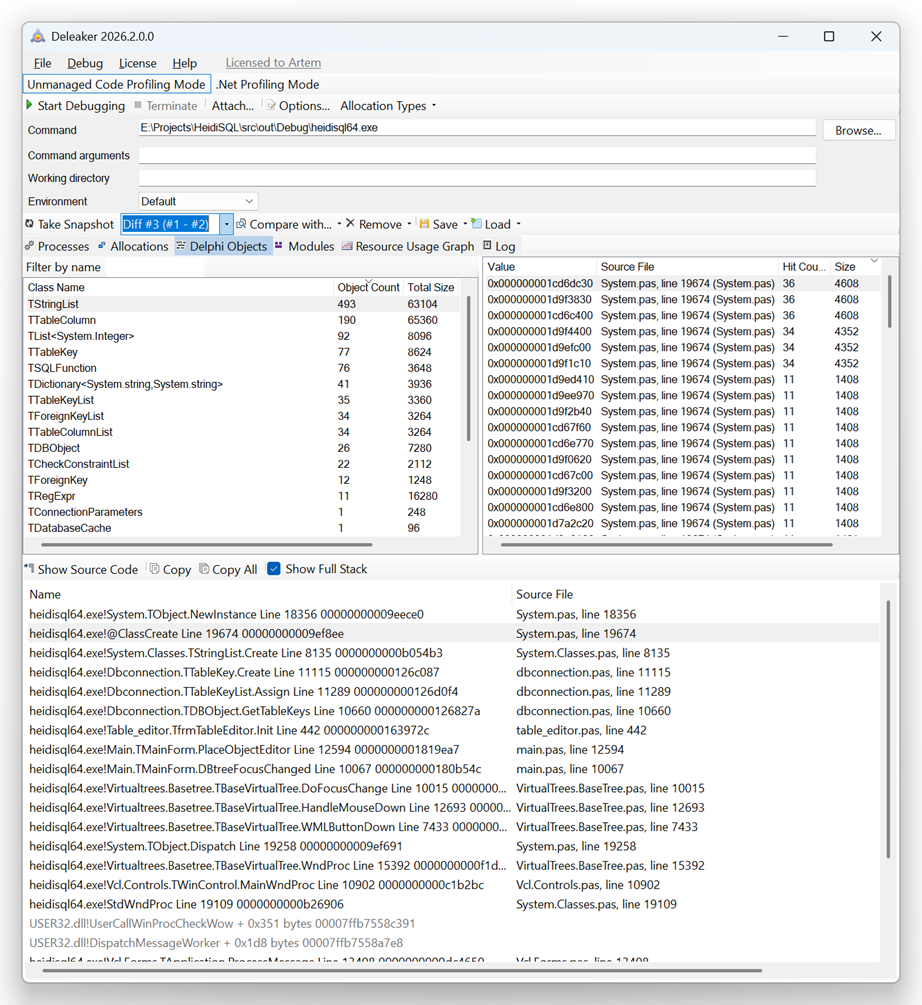The width and height of the screenshot is (922, 1005).
Task: Select the StdWndProc Line 19109 frame
Action: (x=452, y=904)
